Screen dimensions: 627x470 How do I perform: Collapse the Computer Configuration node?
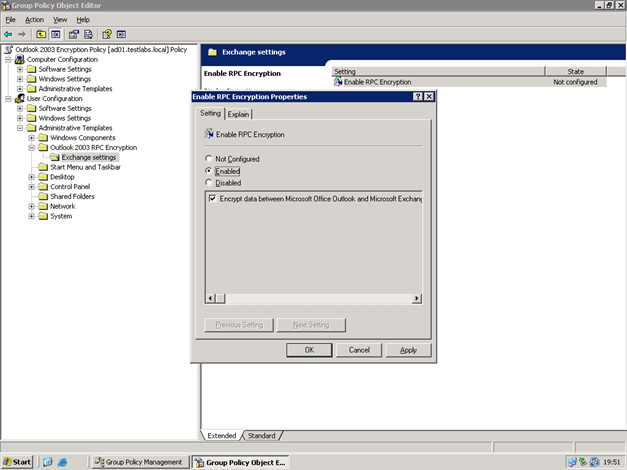[8, 60]
